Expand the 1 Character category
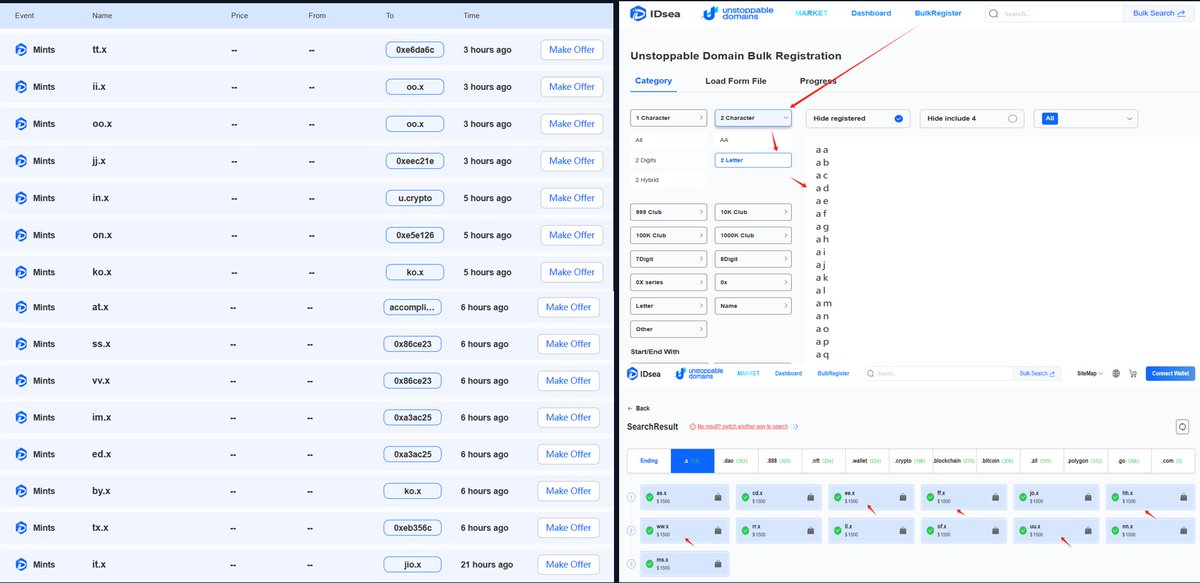This screenshot has height=583, width=1200. (669, 118)
